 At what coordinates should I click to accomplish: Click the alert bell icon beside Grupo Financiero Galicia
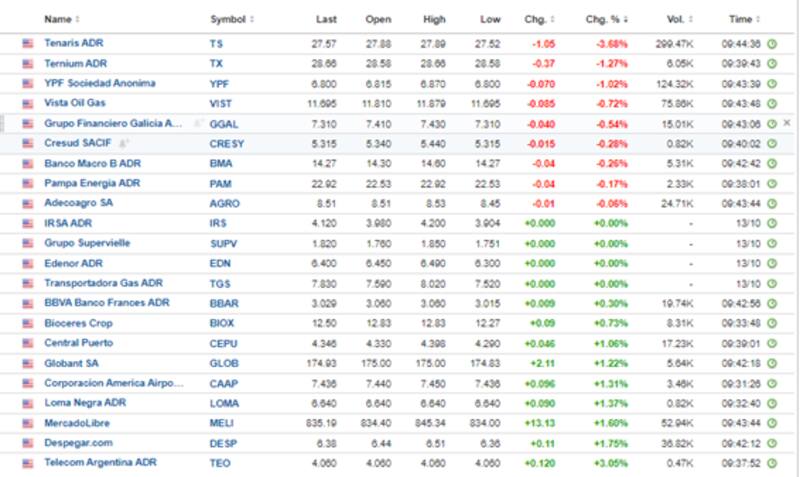point(199,123)
